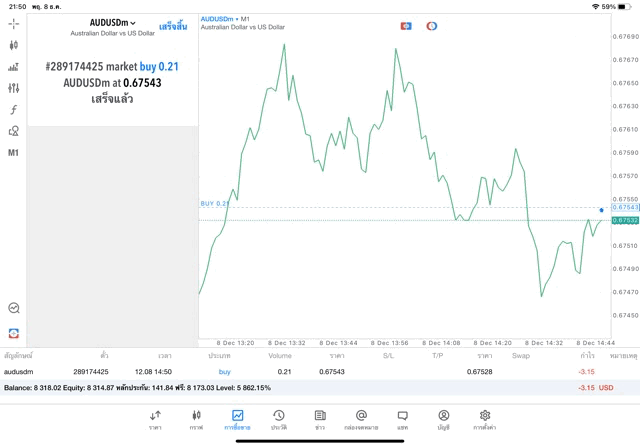The width and height of the screenshot is (640, 447).
Task: Sort by the สัญลักษณ์ column header
Action: pos(18,356)
